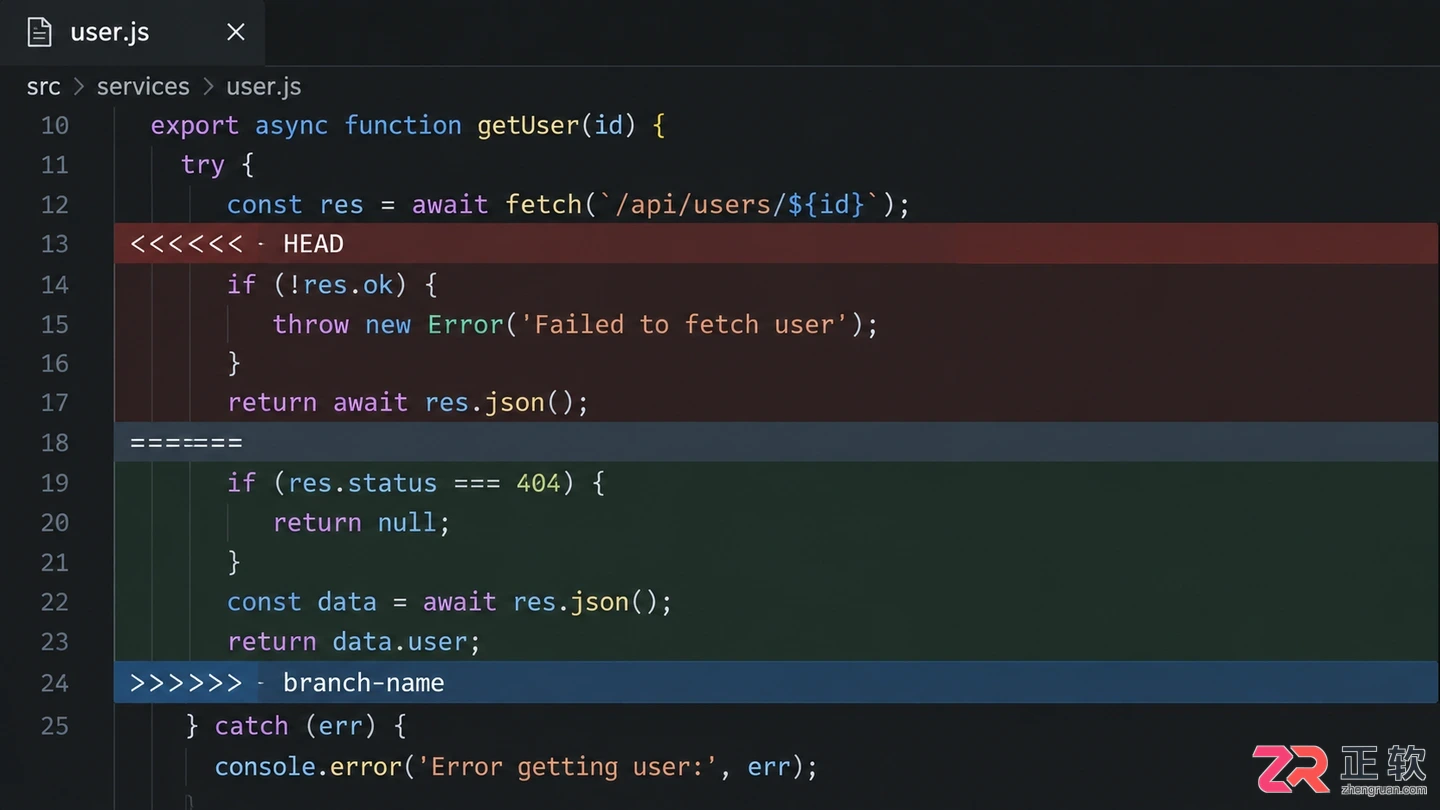Click line number 15 in the gutter

pos(55,325)
